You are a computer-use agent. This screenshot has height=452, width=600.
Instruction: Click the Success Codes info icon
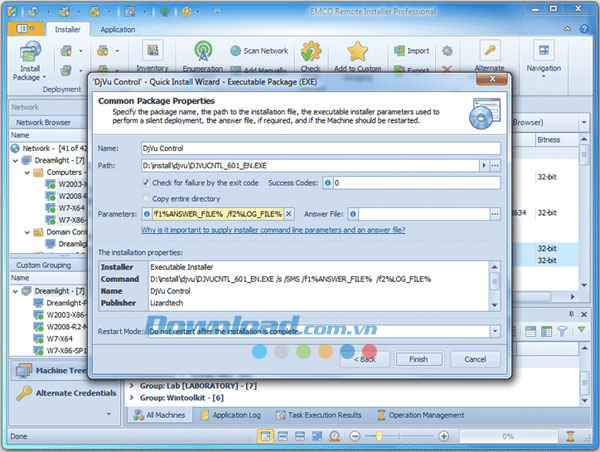point(328,183)
